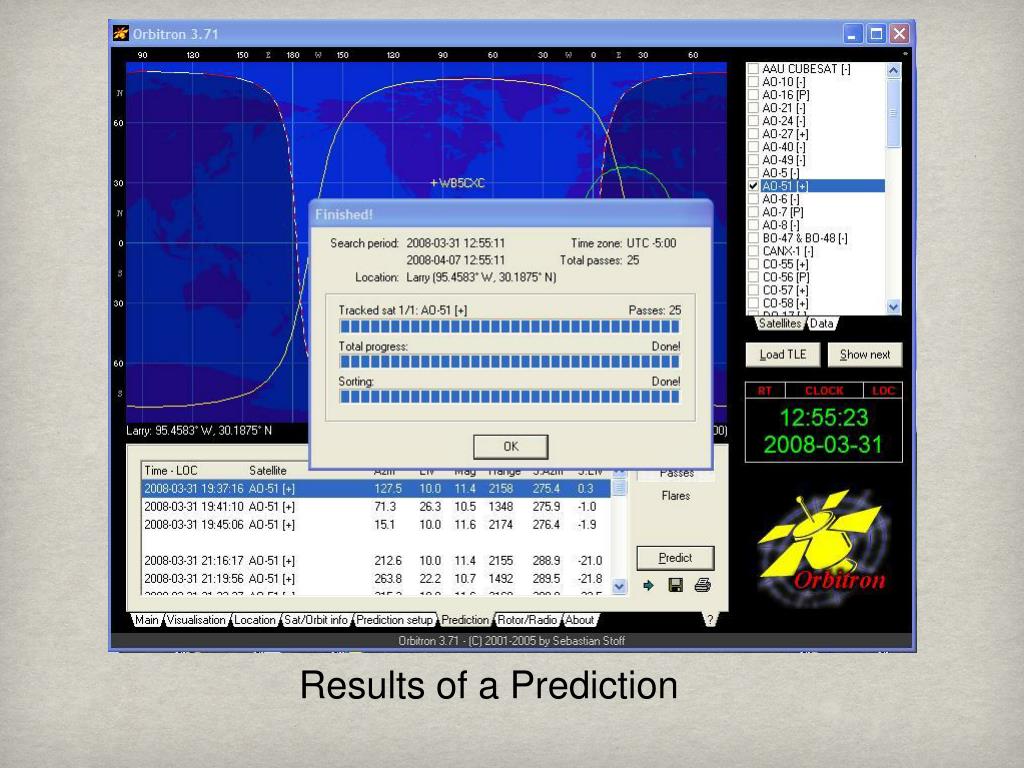The width and height of the screenshot is (1024, 768).
Task: Switch to the Visualisation tab
Action: tap(196, 620)
